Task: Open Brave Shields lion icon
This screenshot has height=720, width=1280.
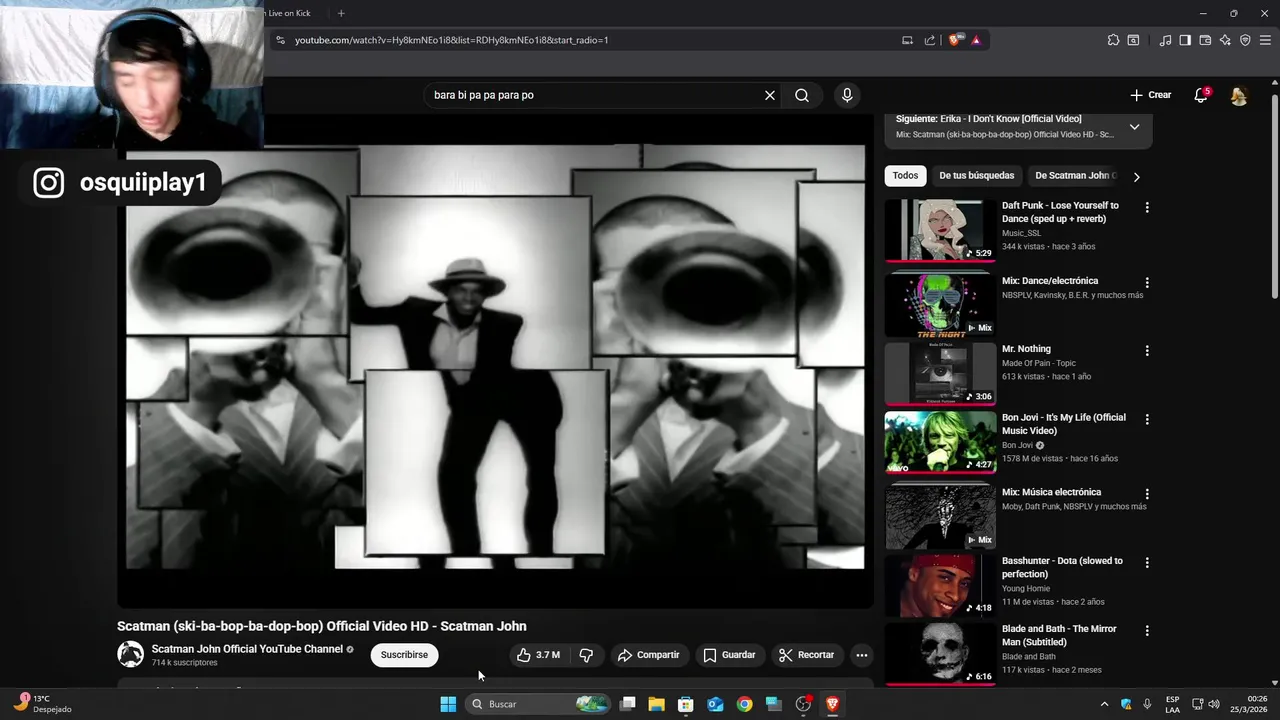Action: (x=955, y=40)
